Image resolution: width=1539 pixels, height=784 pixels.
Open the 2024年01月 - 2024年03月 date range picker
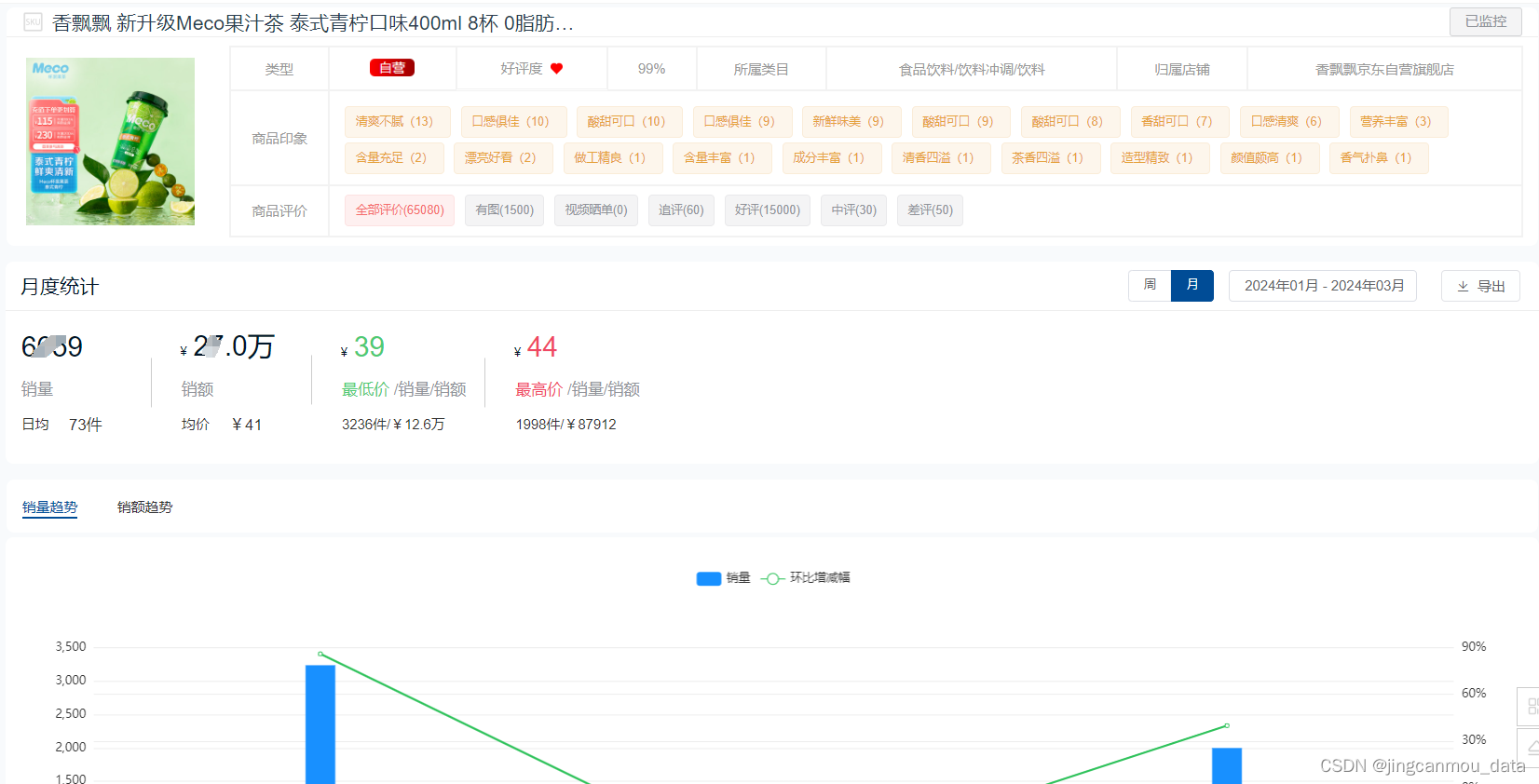[x=1323, y=286]
